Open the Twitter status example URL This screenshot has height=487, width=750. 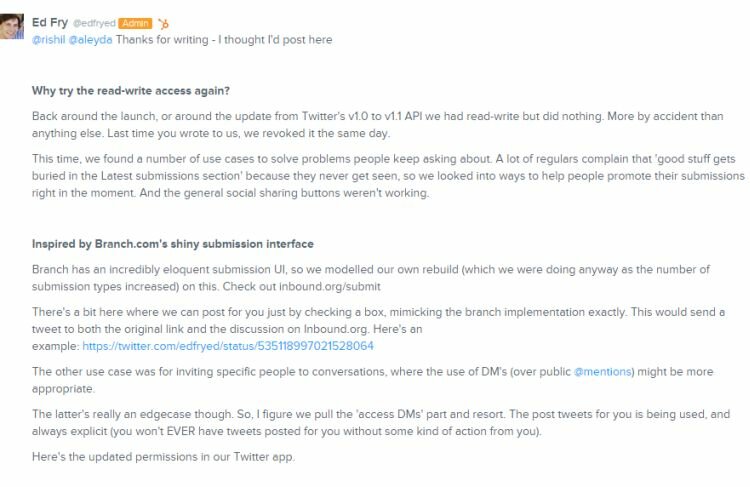[x=228, y=346]
